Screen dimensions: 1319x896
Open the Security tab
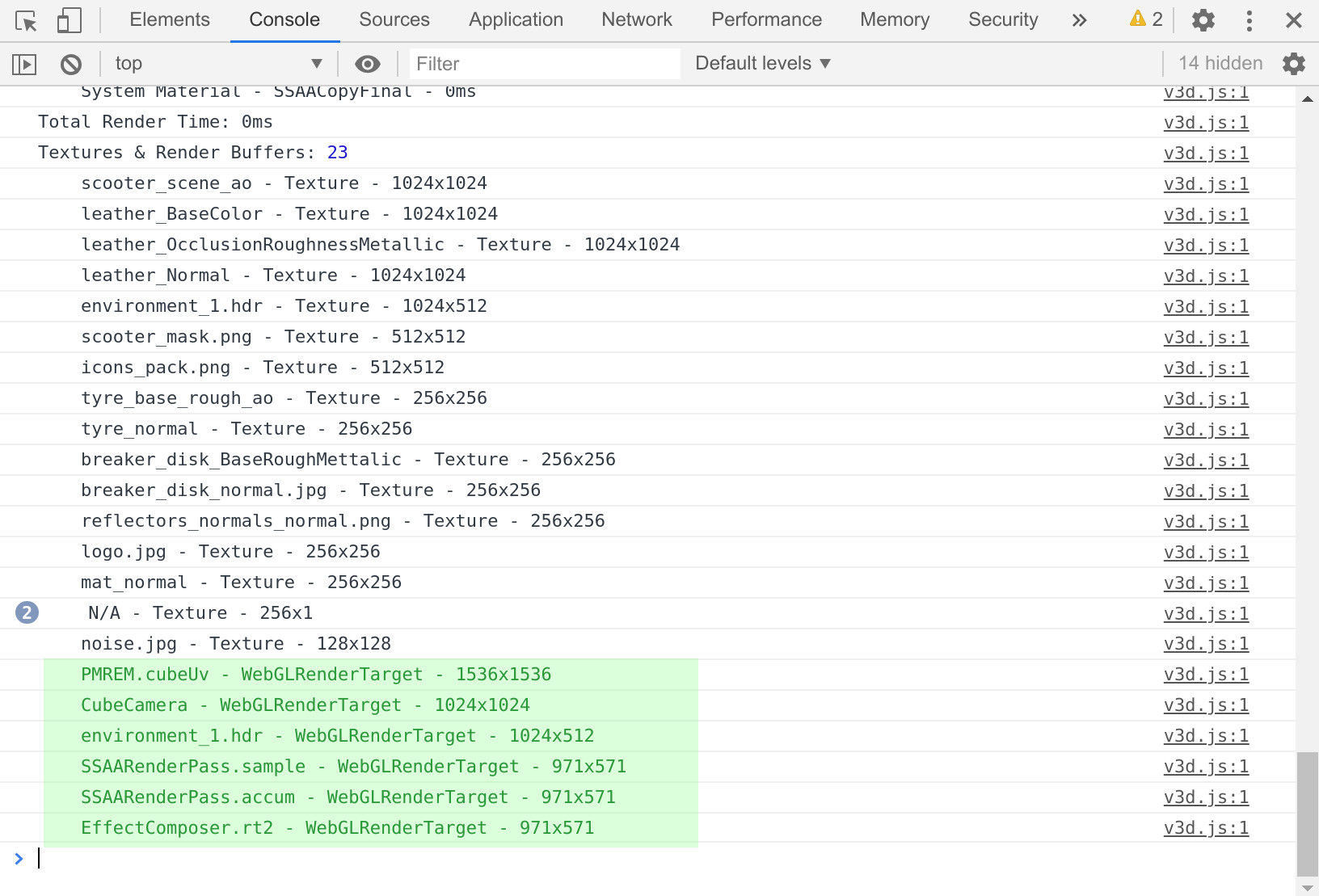(x=1003, y=19)
